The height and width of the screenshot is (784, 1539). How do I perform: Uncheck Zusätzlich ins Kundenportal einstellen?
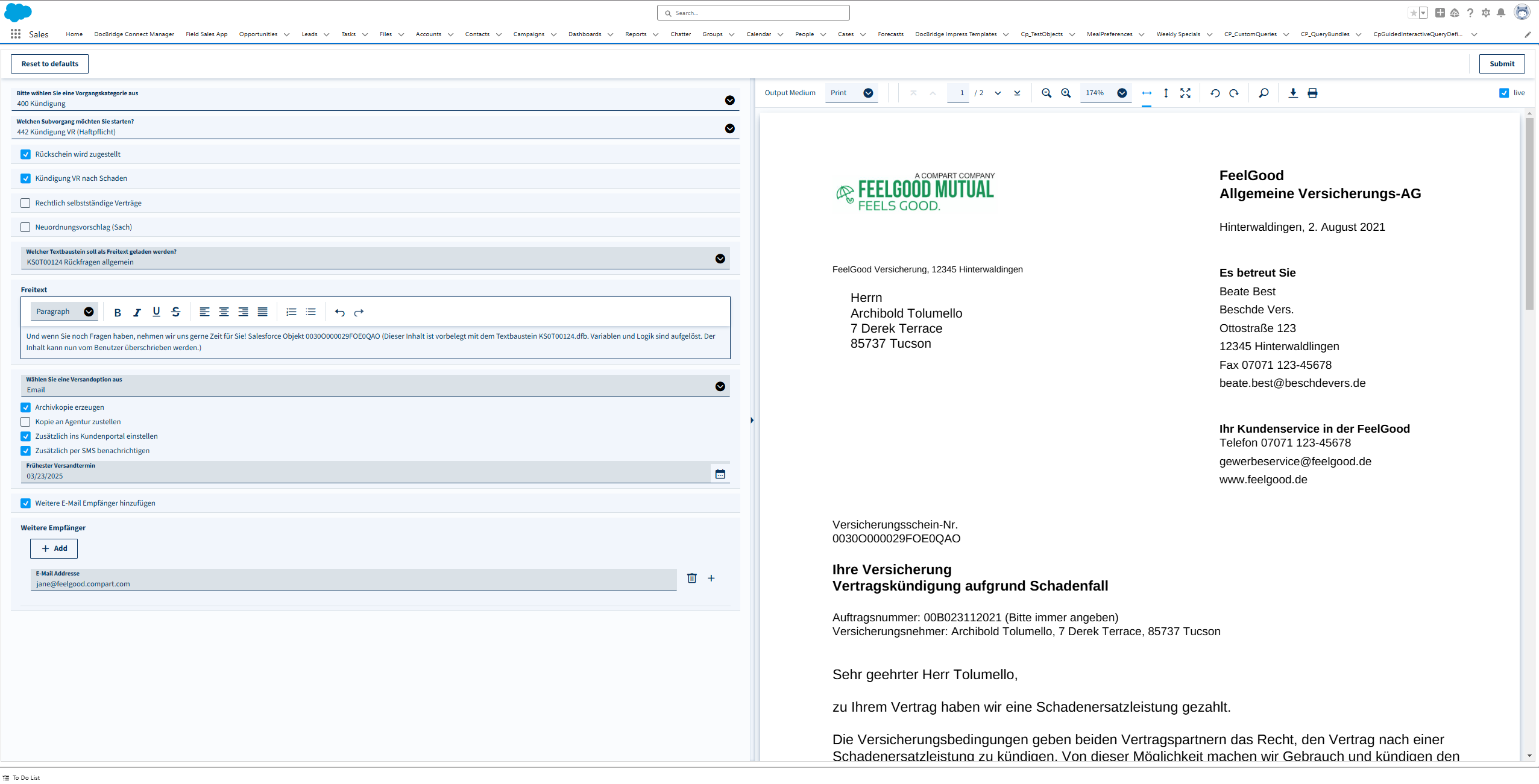[25, 436]
